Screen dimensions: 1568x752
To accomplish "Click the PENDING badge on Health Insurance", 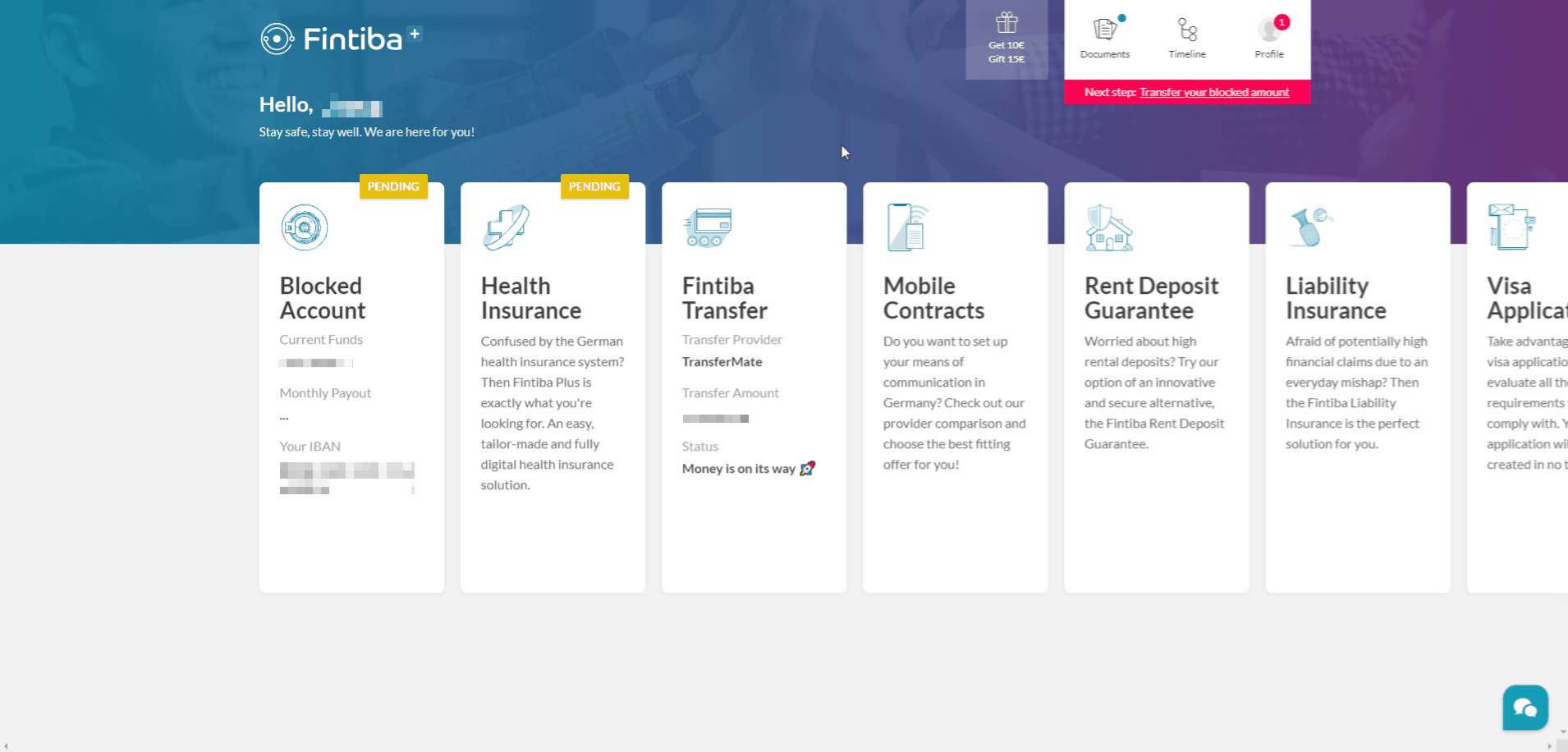I will click(594, 186).
